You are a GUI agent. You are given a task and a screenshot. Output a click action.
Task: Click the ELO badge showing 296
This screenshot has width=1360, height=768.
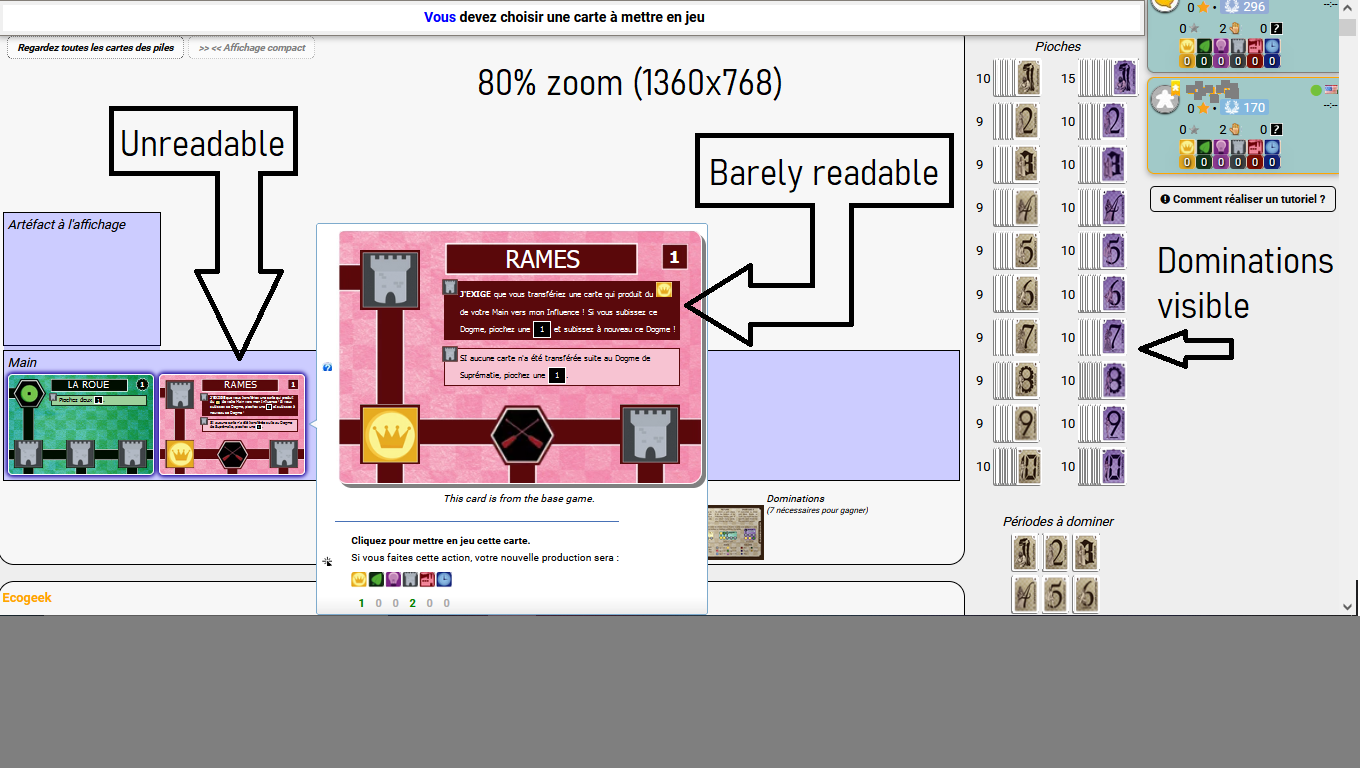coord(1245,6)
